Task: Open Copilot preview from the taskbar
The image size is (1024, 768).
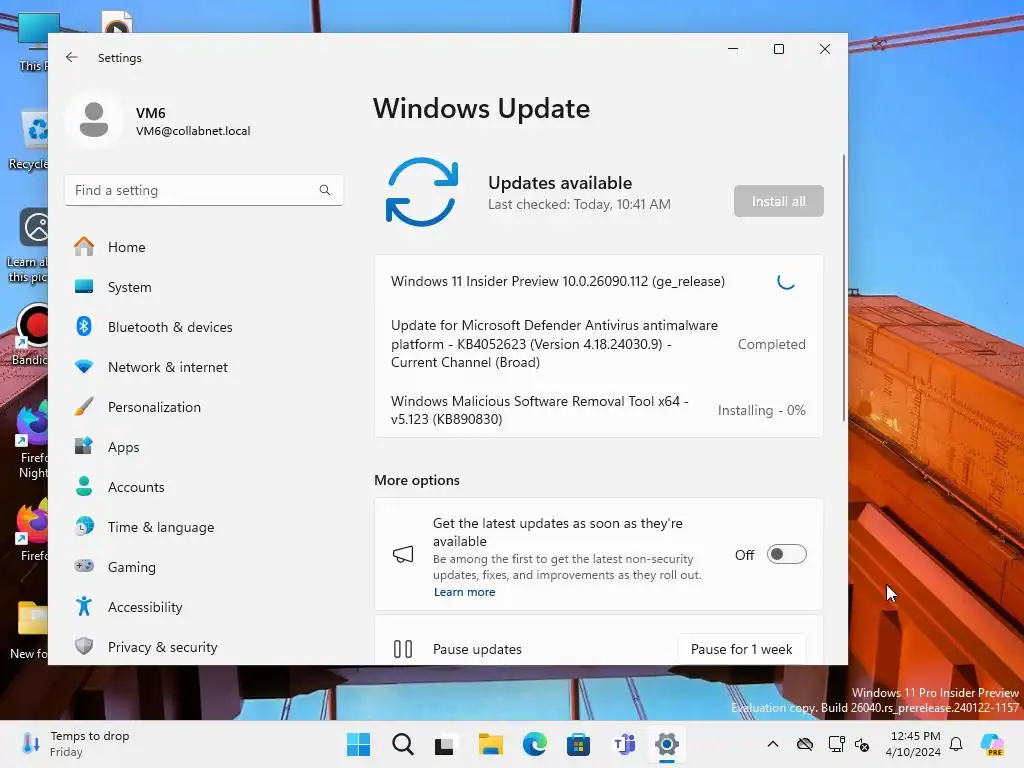Action: [x=992, y=744]
